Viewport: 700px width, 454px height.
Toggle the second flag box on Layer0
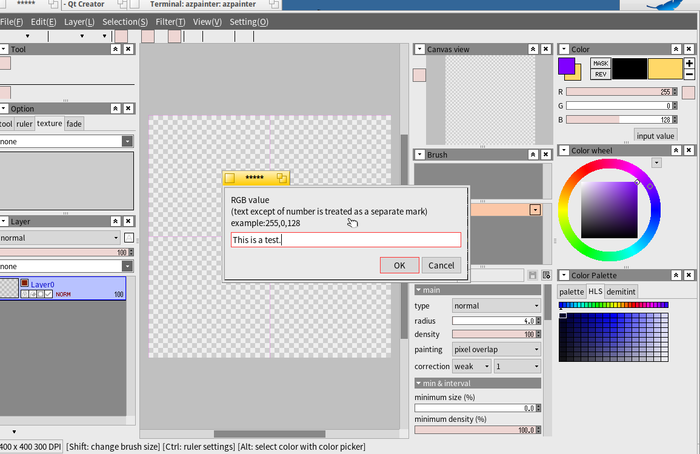click(x=33, y=294)
